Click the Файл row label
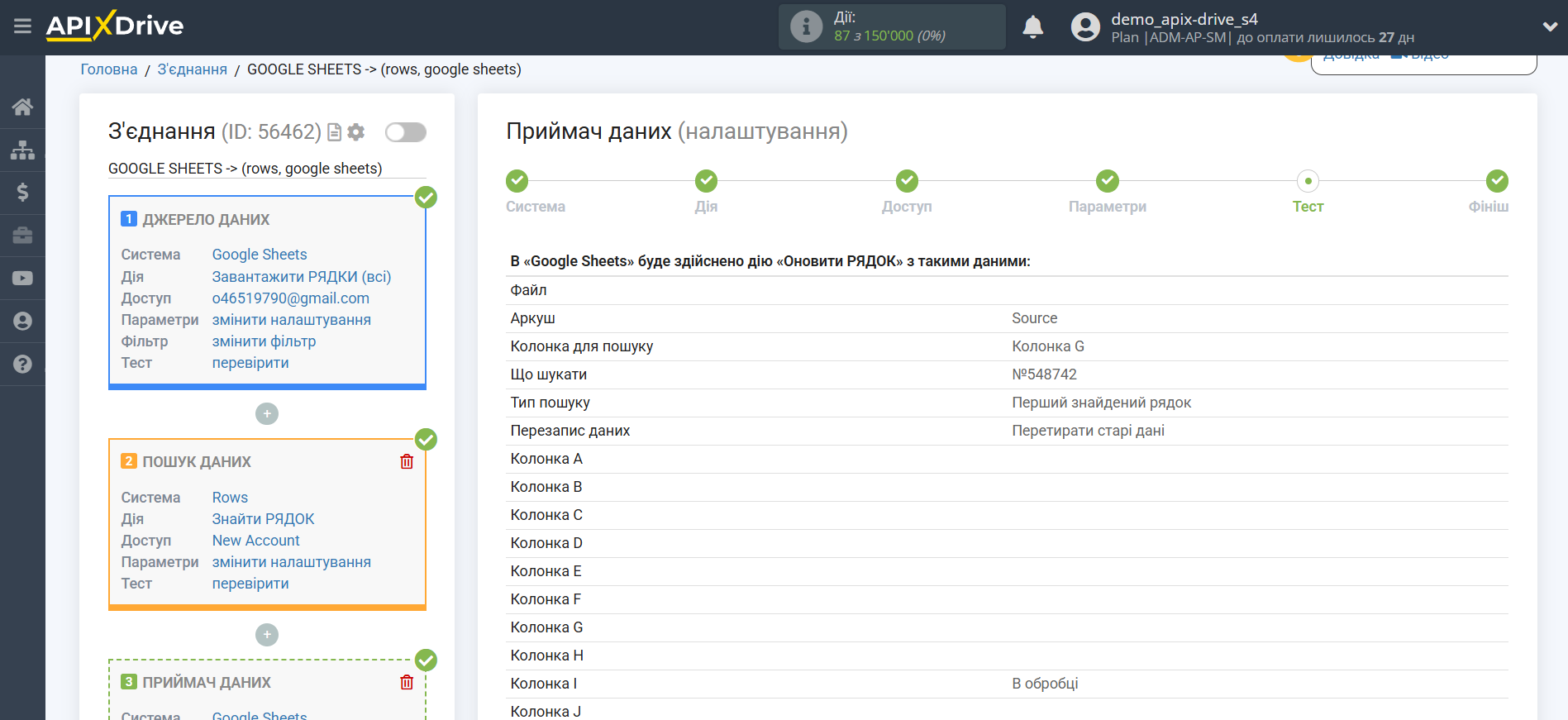 coord(528,290)
